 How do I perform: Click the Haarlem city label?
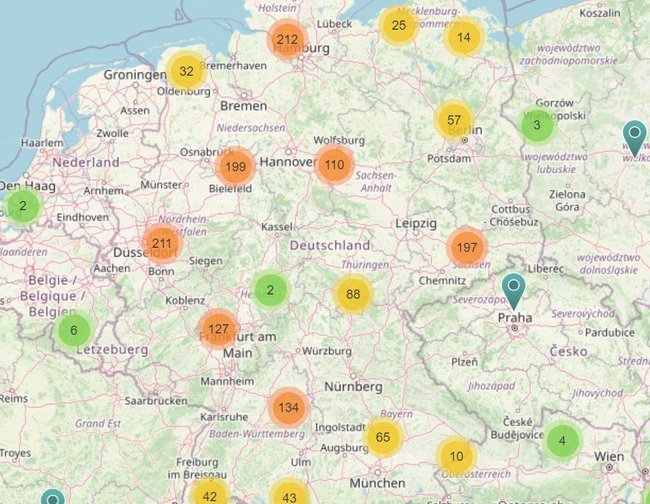click(x=42, y=143)
